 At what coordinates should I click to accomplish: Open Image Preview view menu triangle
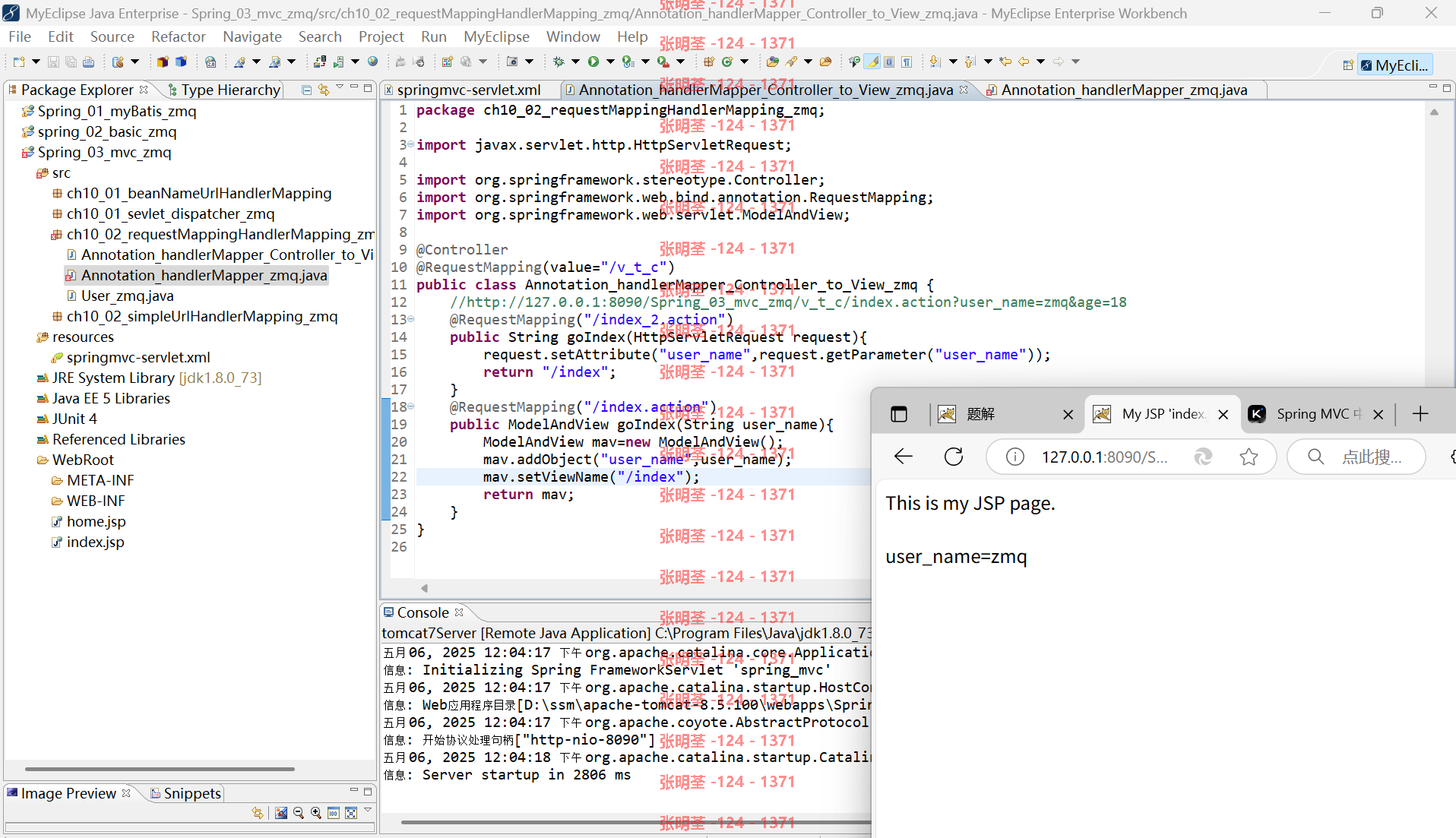[368, 811]
